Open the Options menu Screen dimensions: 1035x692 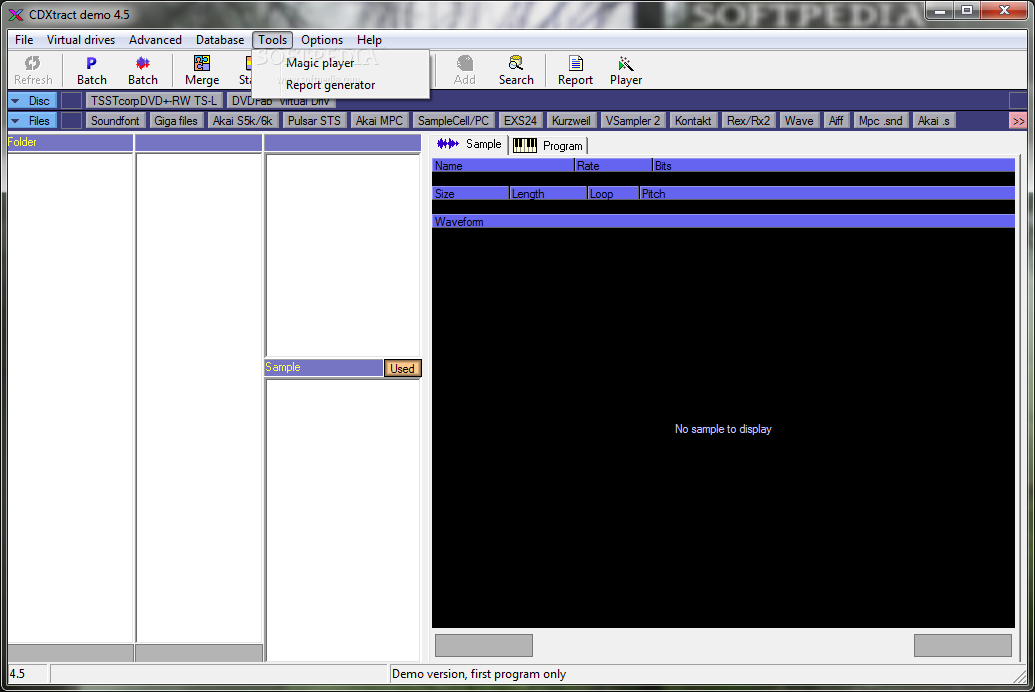coord(322,40)
